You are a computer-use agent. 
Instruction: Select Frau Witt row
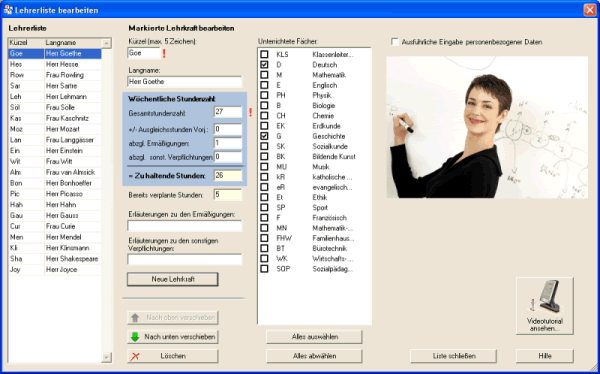55,162
